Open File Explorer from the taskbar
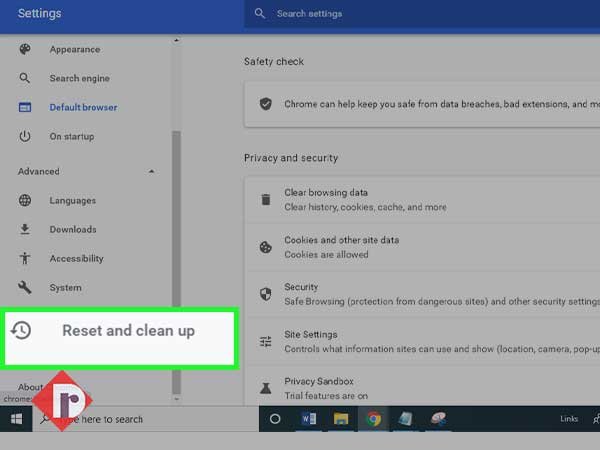Image resolution: width=600 pixels, height=450 pixels. [341, 419]
